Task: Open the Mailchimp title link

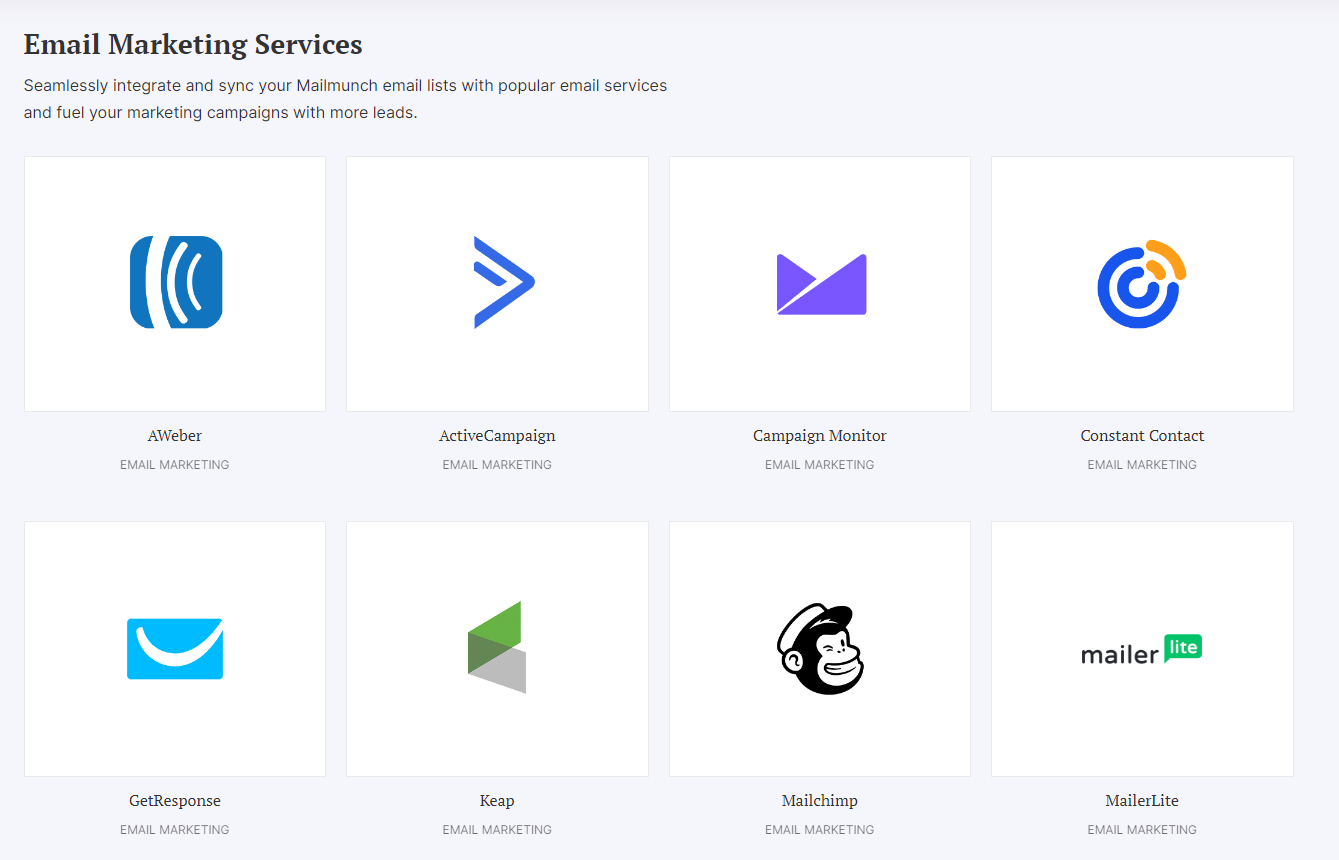Action: 820,801
